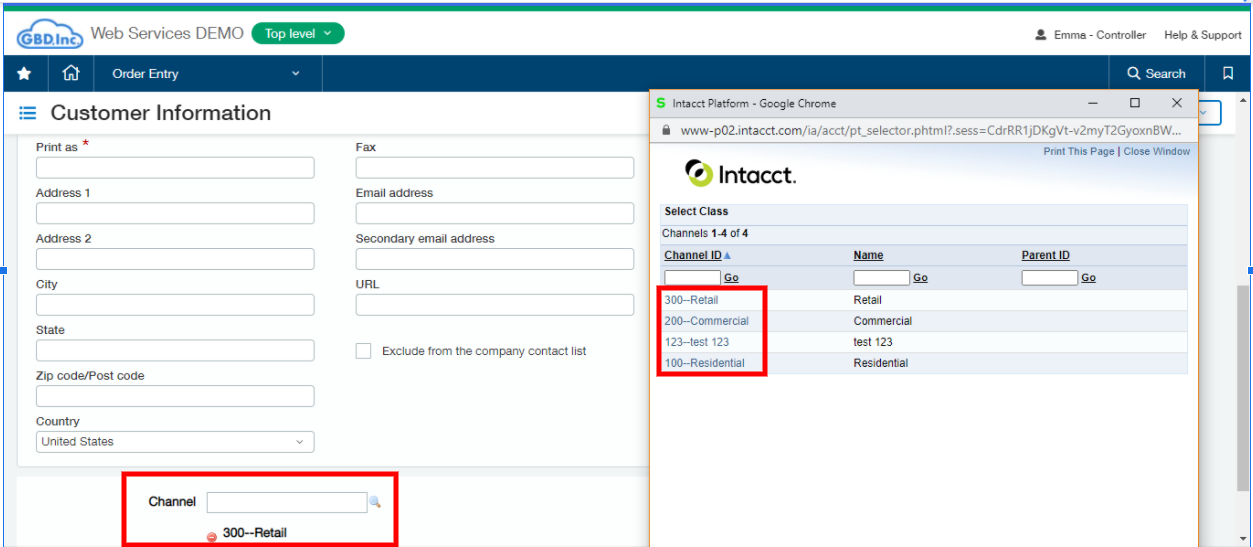Sort by Channel ID column header
Image resolution: width=1253 pixels, height=547 pixels.
(x=693, y=255)
